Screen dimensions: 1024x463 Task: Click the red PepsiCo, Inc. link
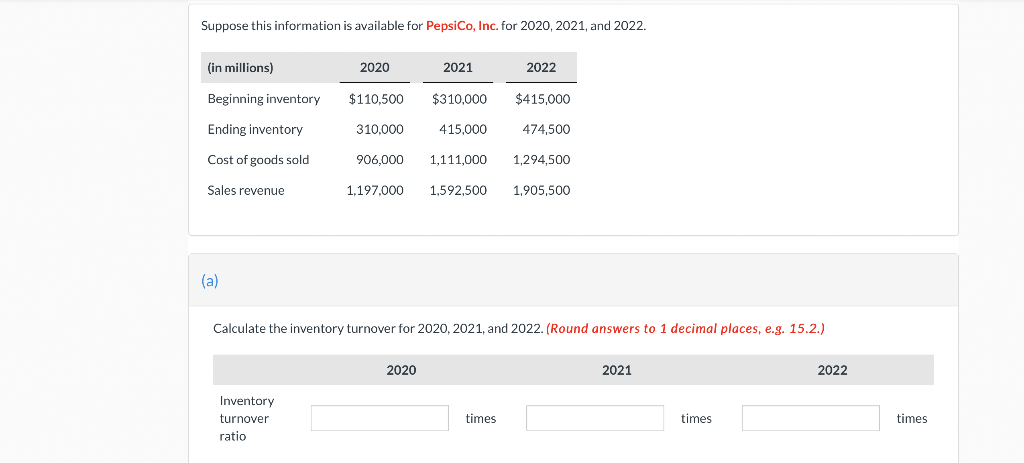(462, 26)
